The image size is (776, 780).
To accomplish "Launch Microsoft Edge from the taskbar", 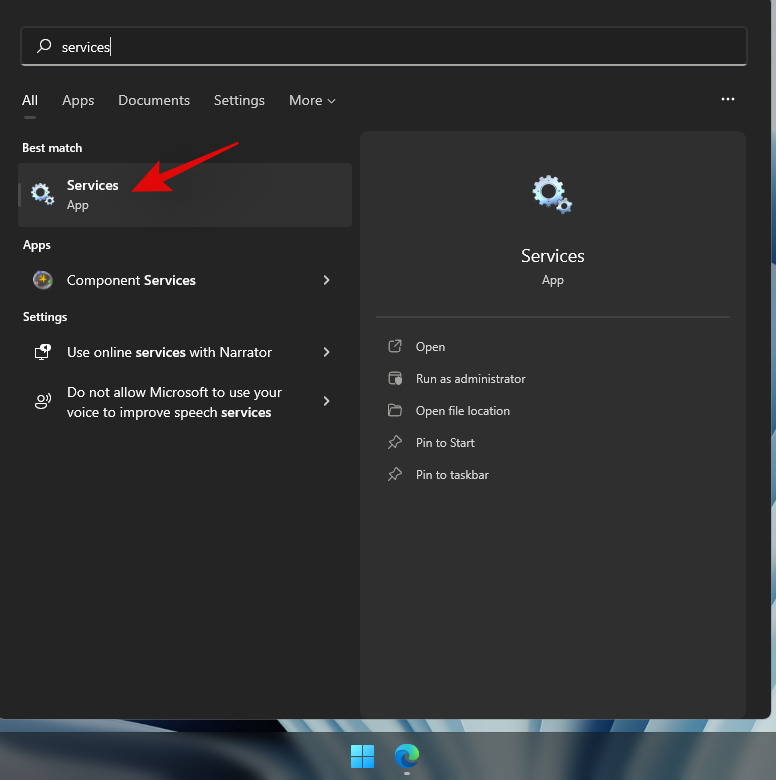I will 406,756.
